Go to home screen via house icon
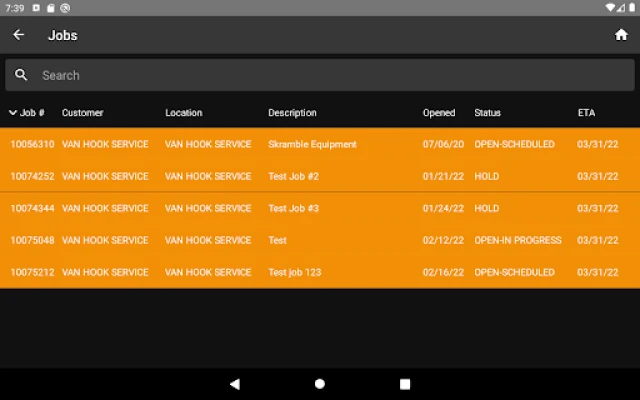The image size is (640, 400). (621, 35)
